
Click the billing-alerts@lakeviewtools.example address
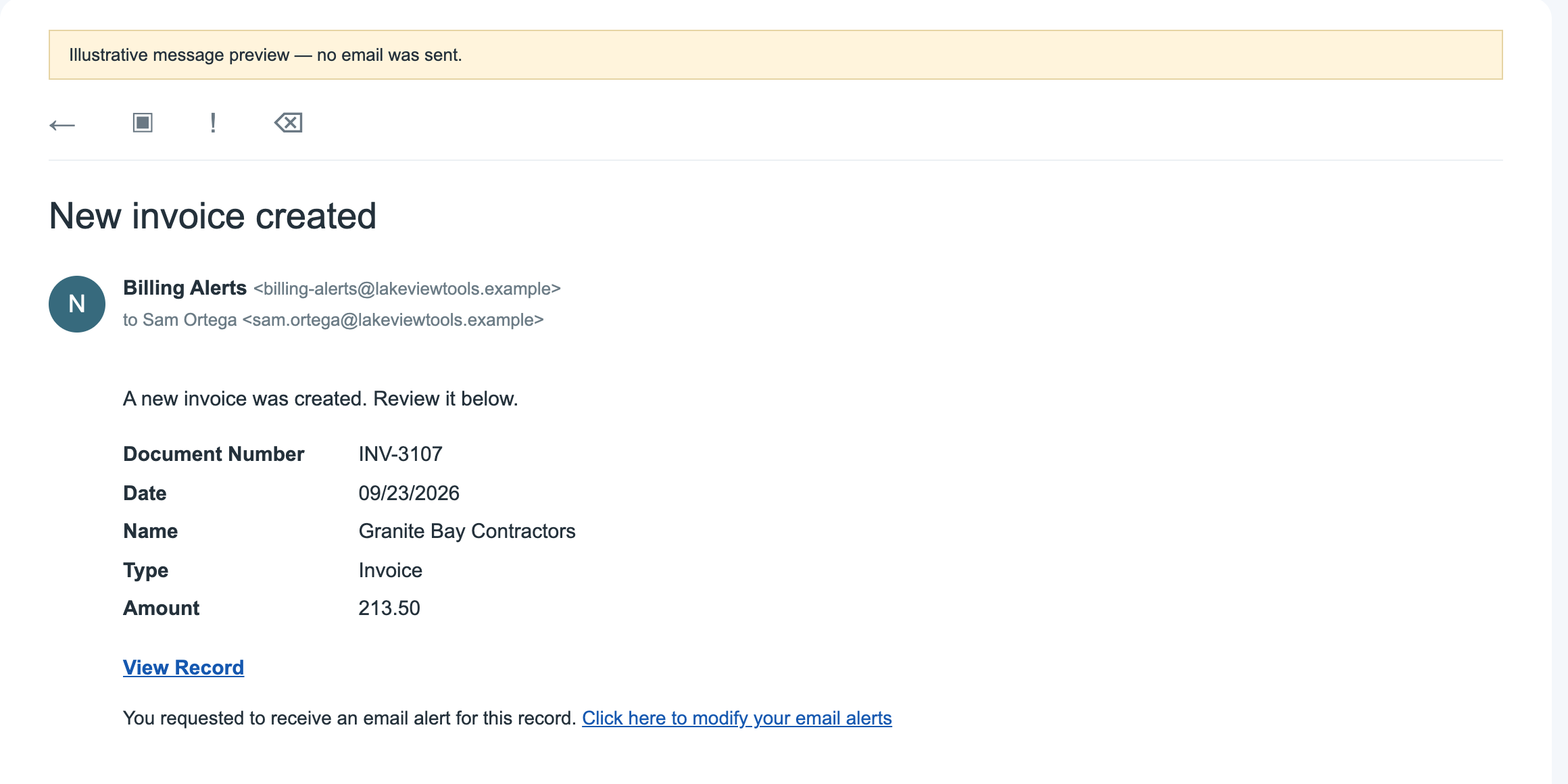tap(407, 289)
